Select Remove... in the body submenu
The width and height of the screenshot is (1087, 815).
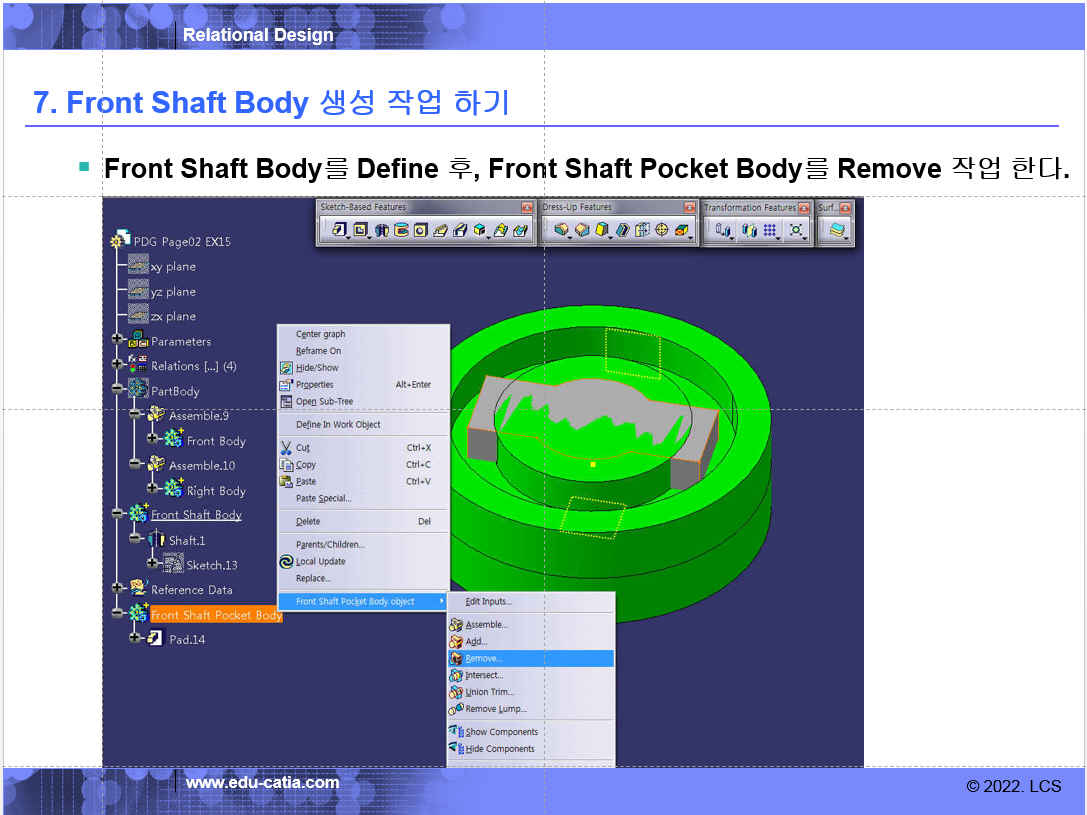(x=484, y=659)
